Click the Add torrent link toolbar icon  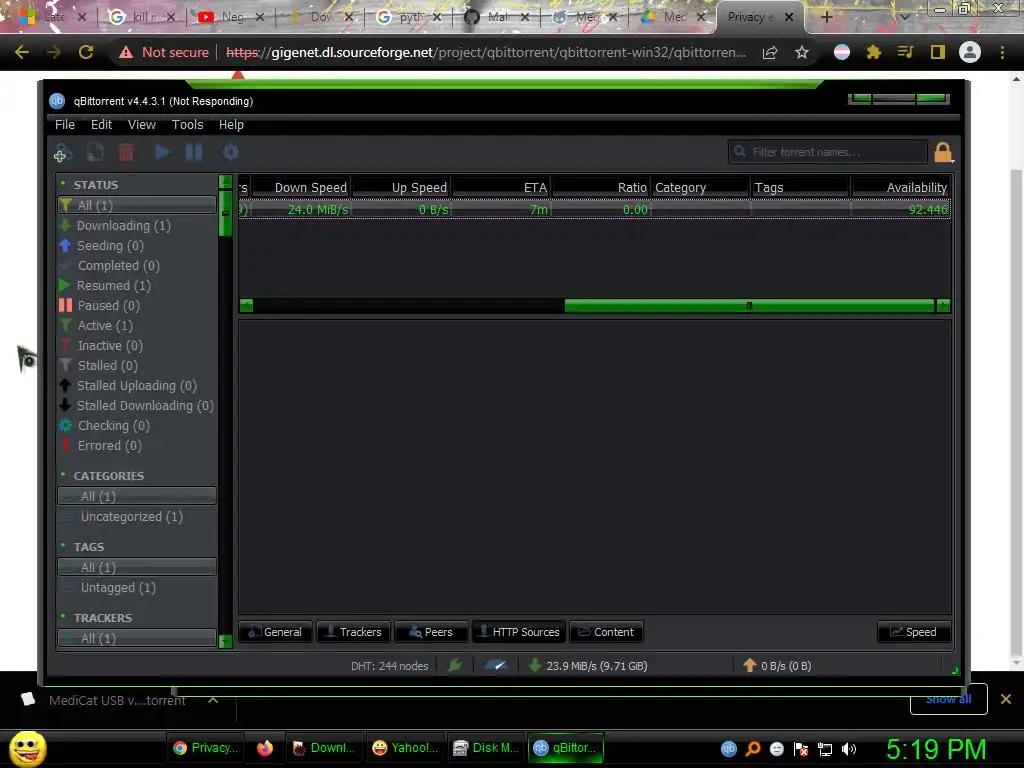pos(63,153)
